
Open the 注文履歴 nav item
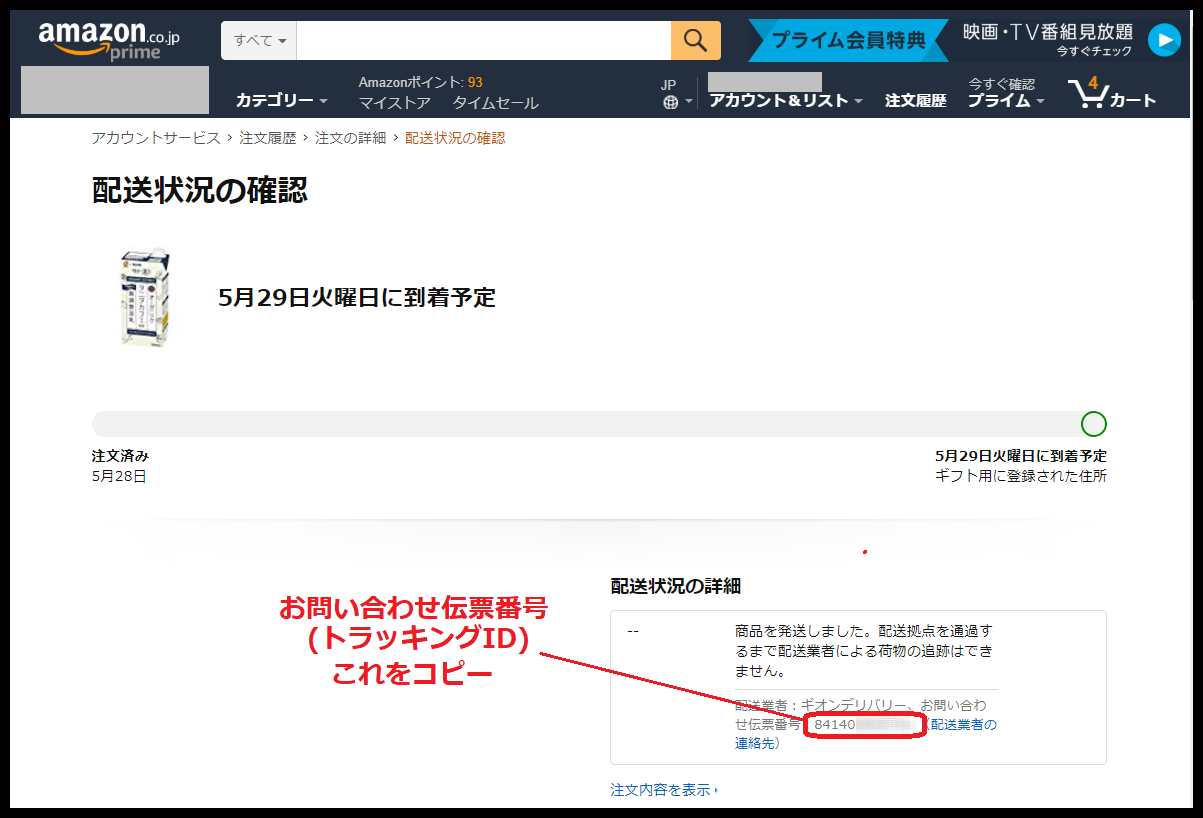[x=915, y=101]
